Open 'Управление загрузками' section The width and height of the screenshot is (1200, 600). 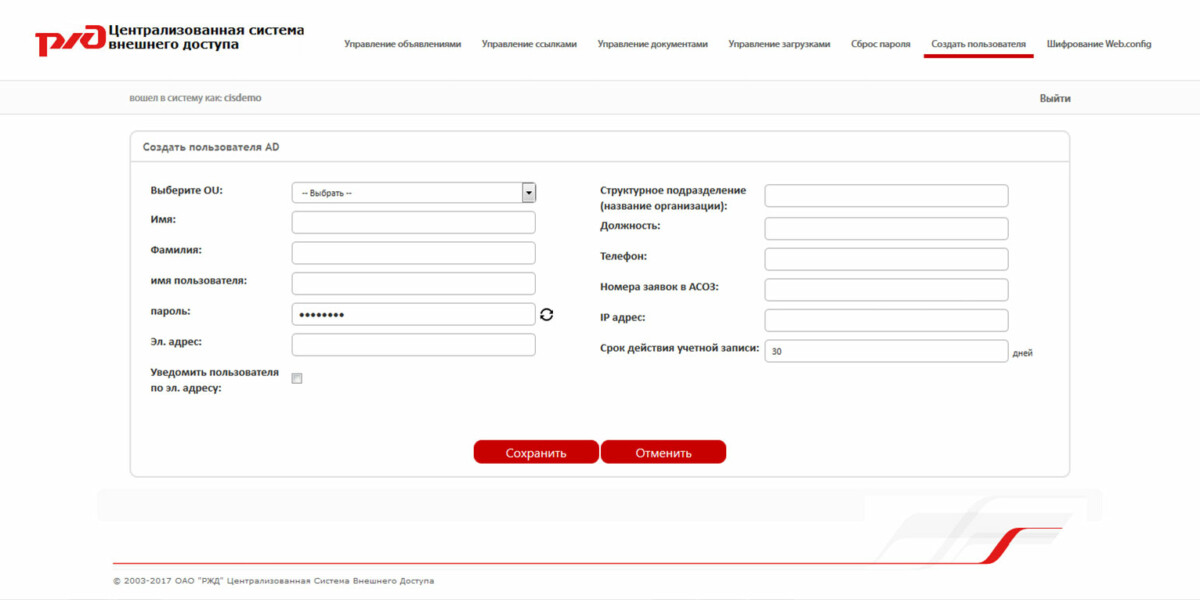tap(779, 44)
